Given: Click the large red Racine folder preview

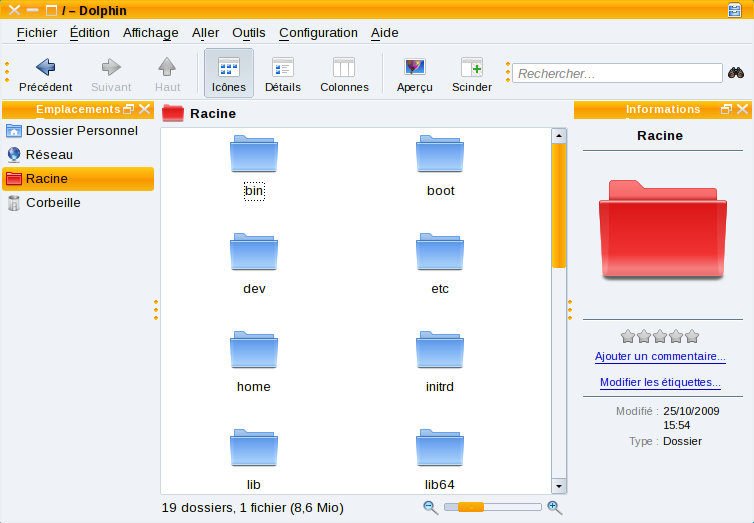Looking at the screenshot, I should pyautogui.click(x=663, y=229).
